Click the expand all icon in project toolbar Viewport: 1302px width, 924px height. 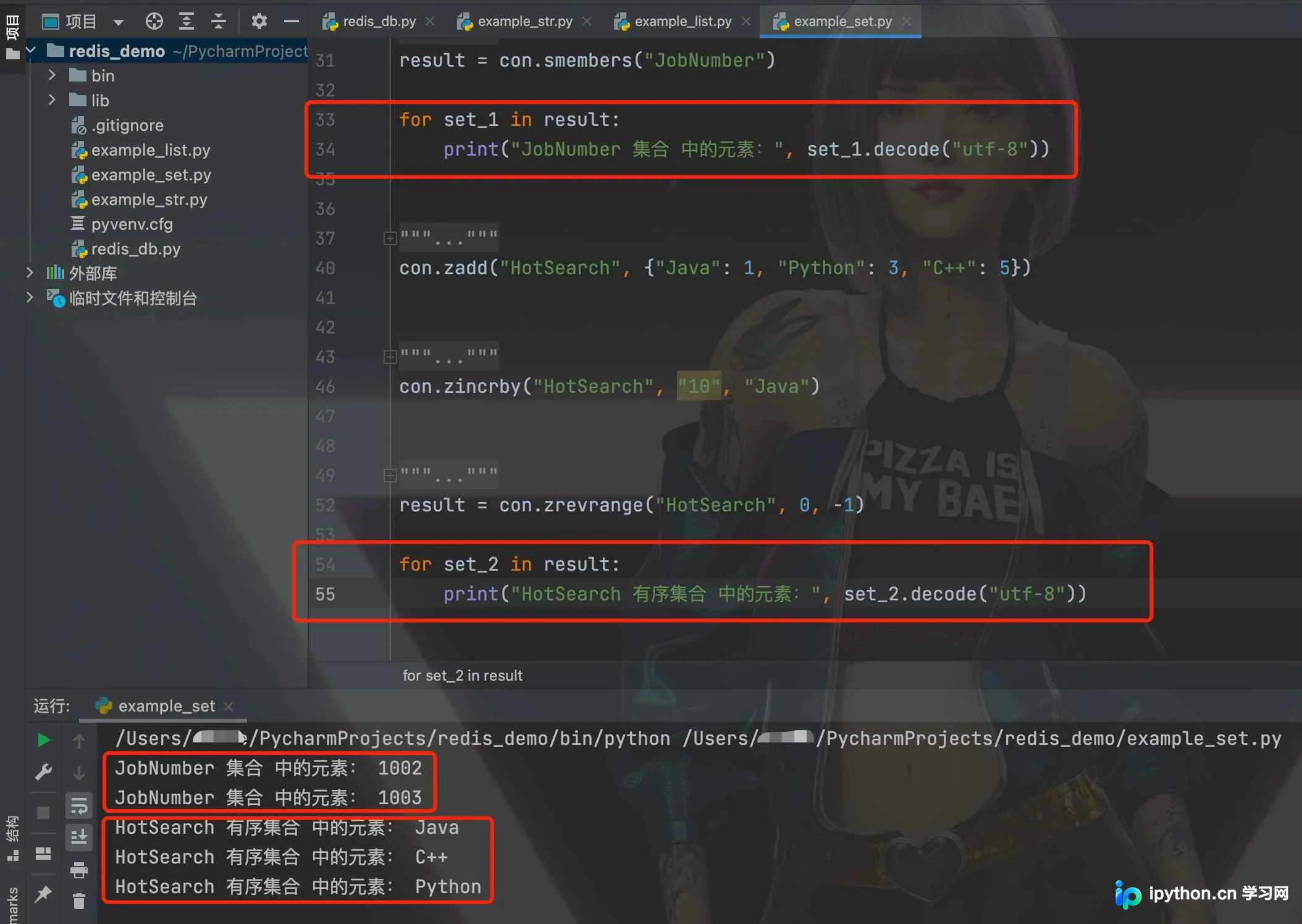point(186,22)
